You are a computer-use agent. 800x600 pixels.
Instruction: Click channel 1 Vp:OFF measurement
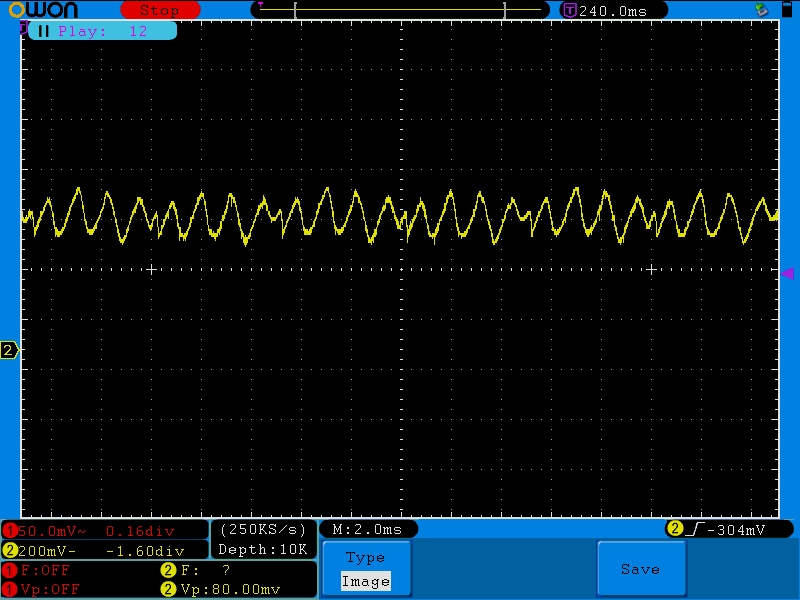(50, 589)
